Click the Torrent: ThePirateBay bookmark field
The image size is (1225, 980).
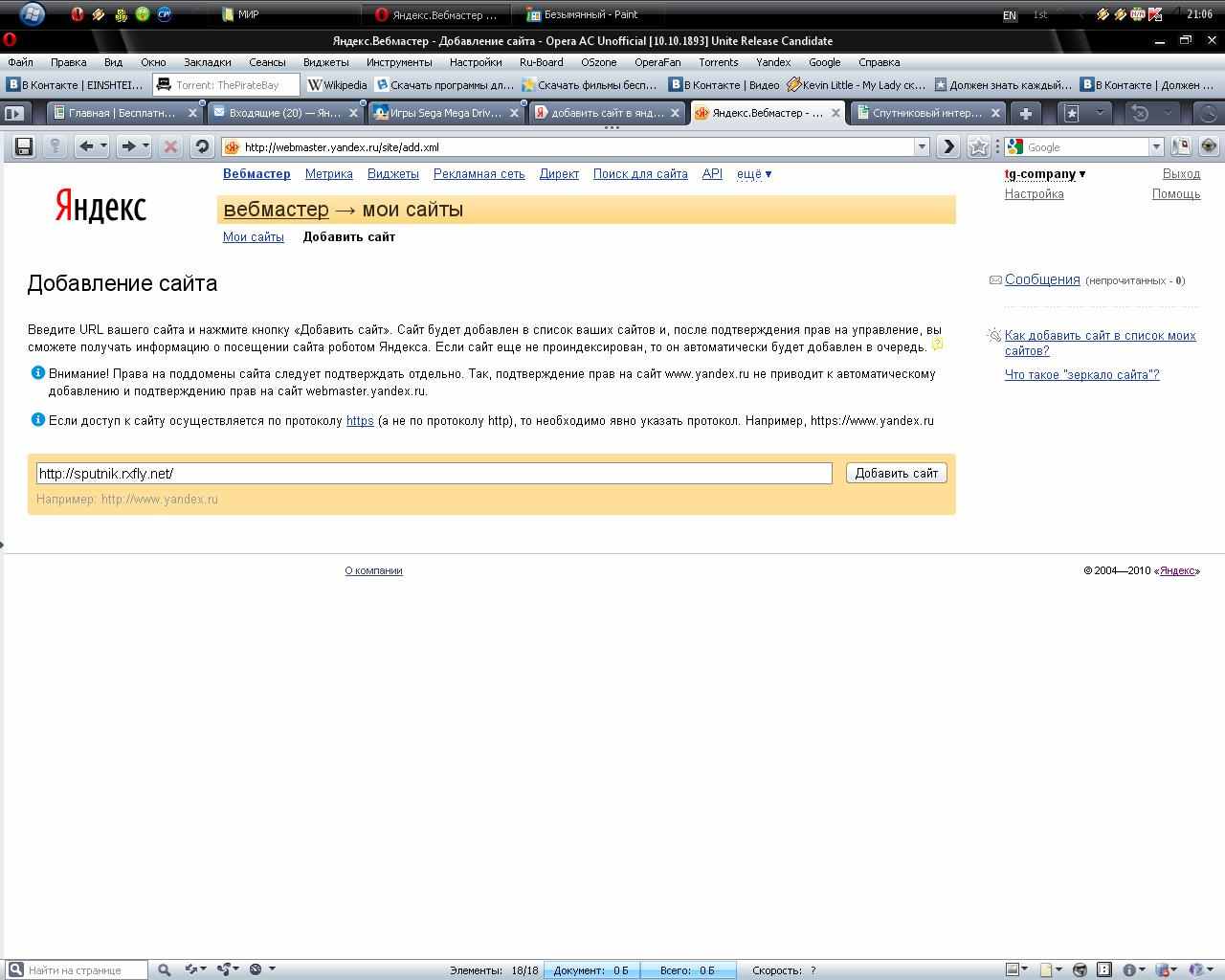(x=226, y=85)
